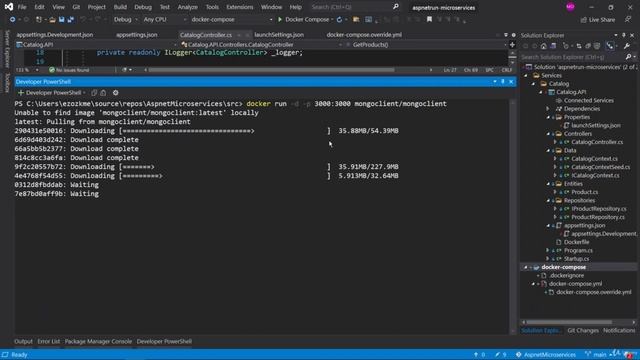Image resolution: width=640 pixels, height=360 pixels.
Task: Click the Open File folder icon
Action: pos(52,19)
